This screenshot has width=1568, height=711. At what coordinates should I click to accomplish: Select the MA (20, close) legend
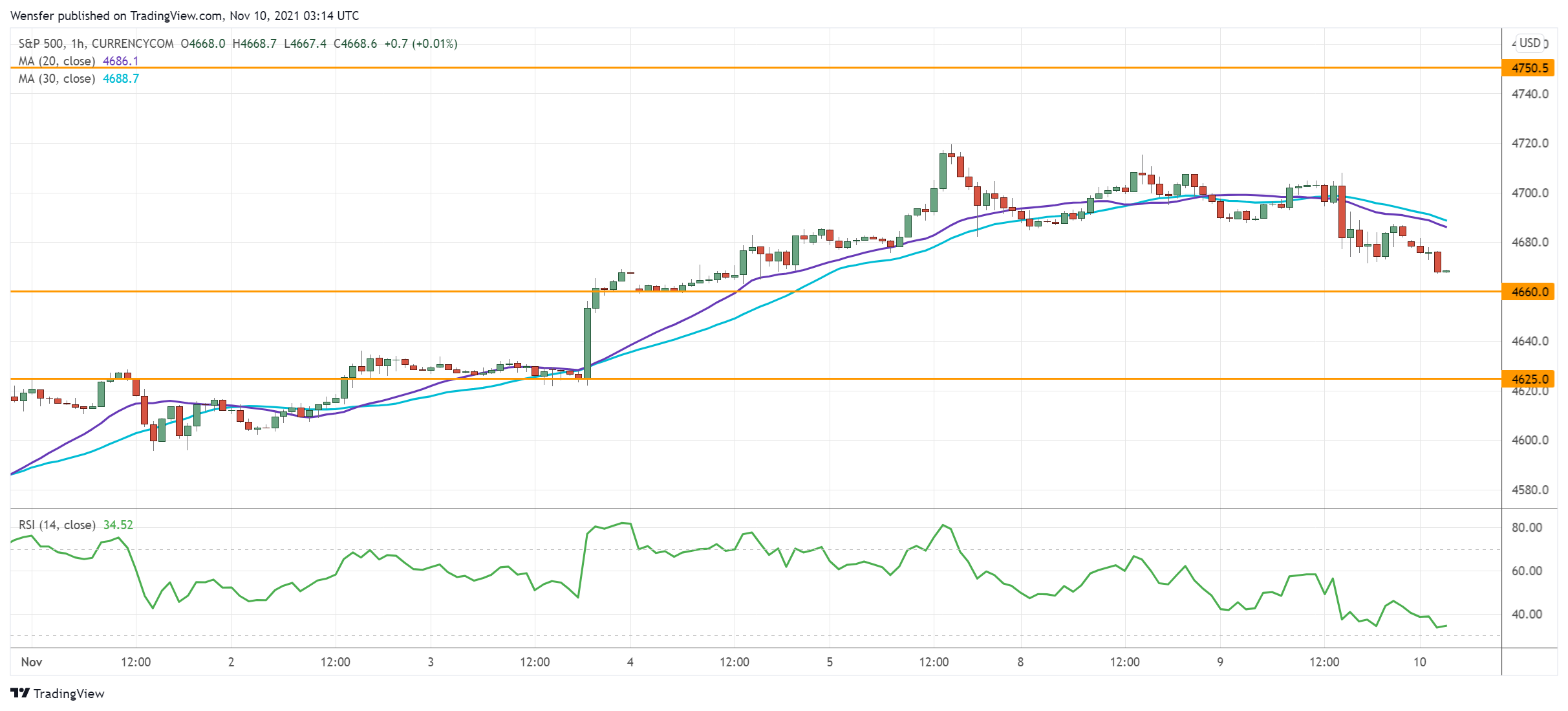57,61
